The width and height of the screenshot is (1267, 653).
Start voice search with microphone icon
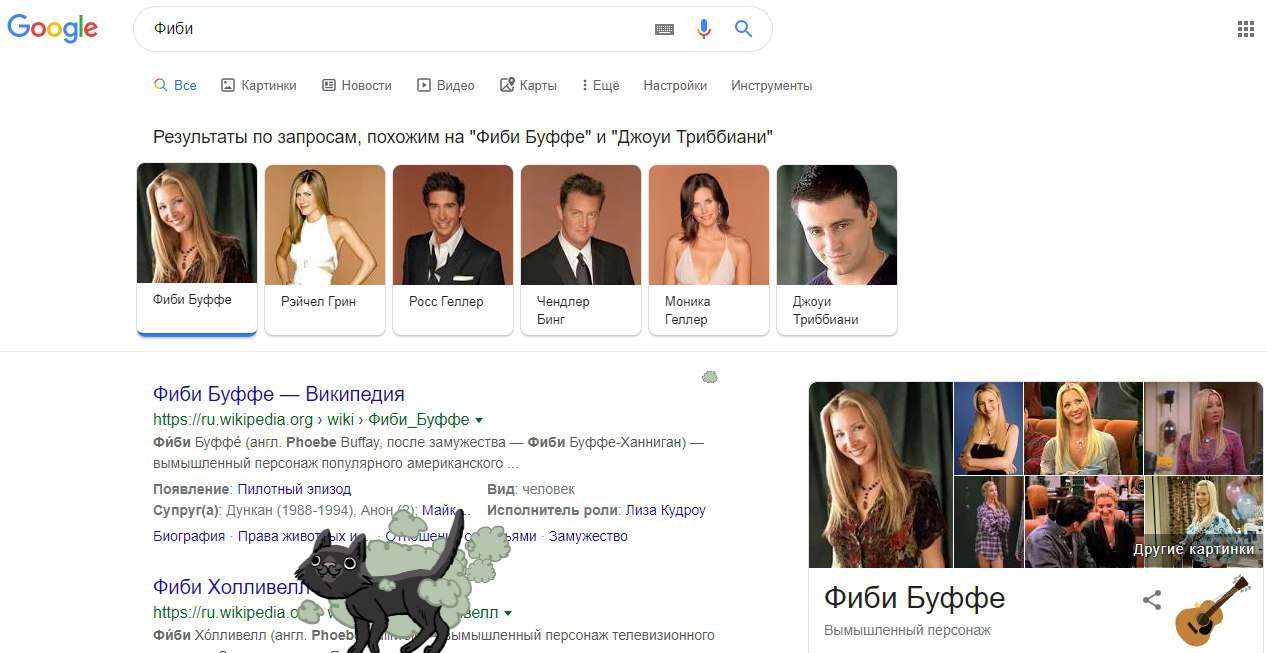[x=704, y=29]
